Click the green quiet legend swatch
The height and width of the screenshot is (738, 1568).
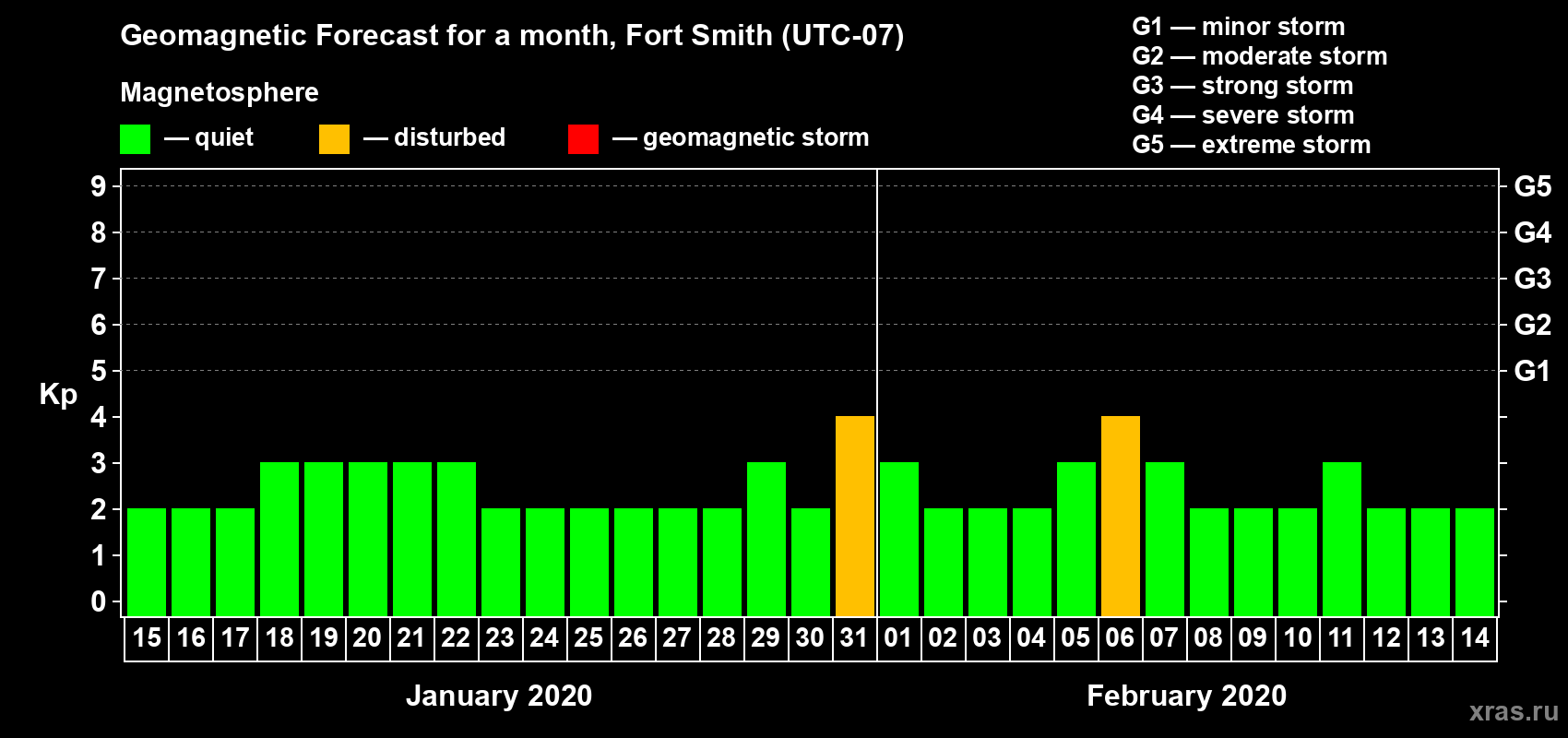[x=135, y=139]
